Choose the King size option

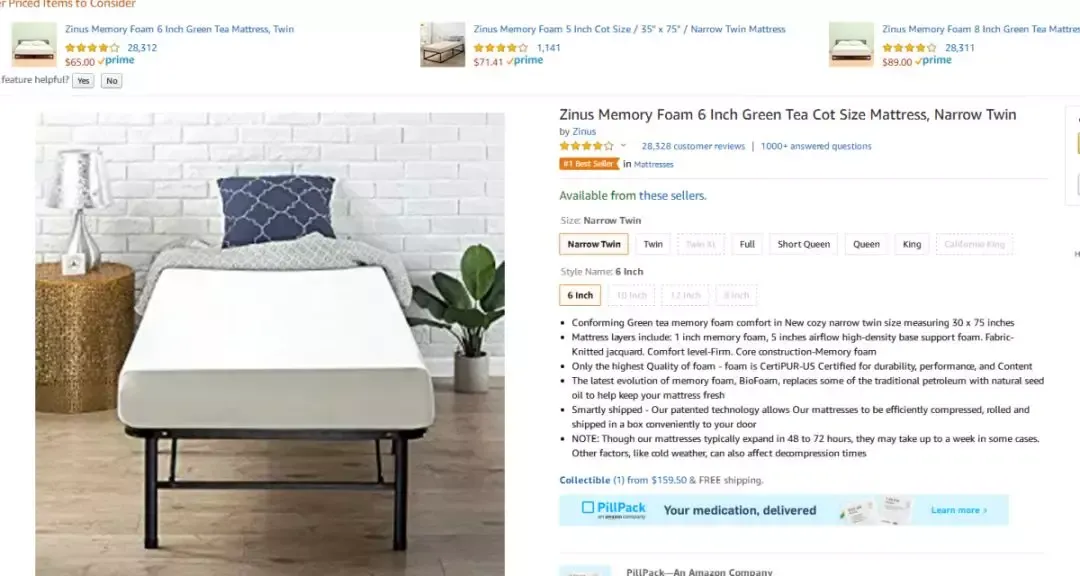tap(912, 244)
